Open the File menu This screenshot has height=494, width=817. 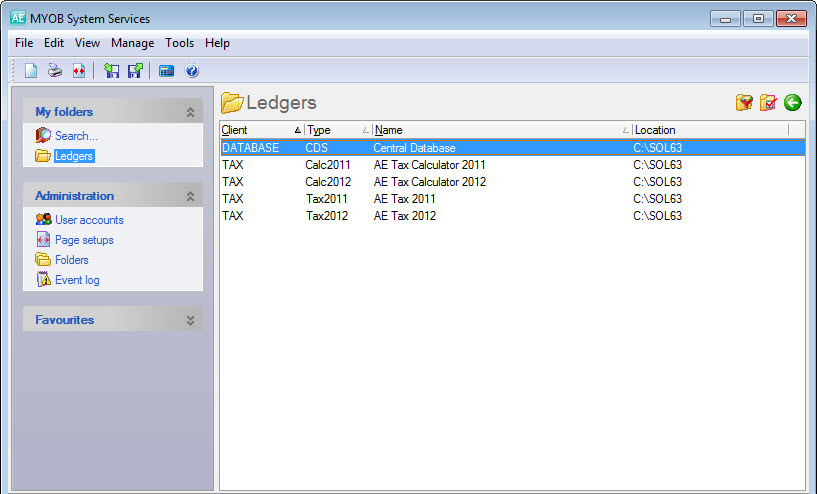24,43
